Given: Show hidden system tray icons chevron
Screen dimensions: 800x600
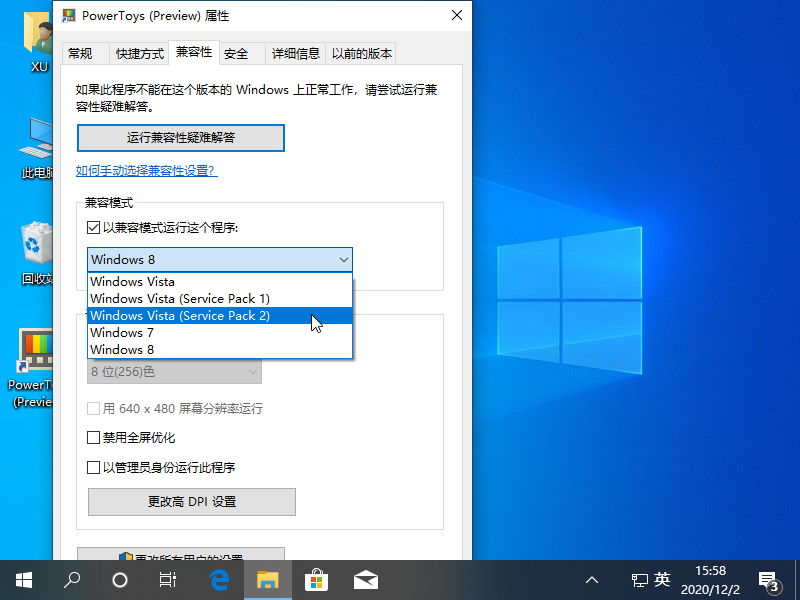Looking at the screenshot, I should tap(592, 579).
